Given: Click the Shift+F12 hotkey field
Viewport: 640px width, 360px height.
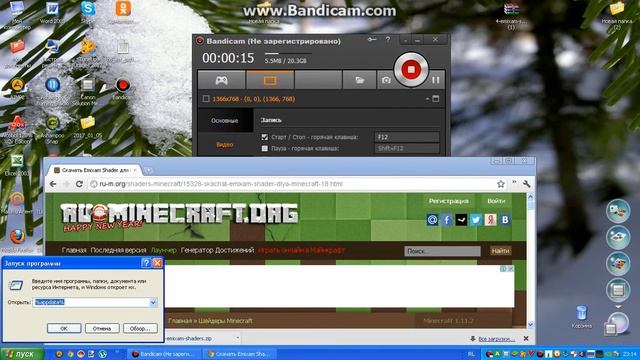Looking at the screenshot, I should click(x=407, y=148).
